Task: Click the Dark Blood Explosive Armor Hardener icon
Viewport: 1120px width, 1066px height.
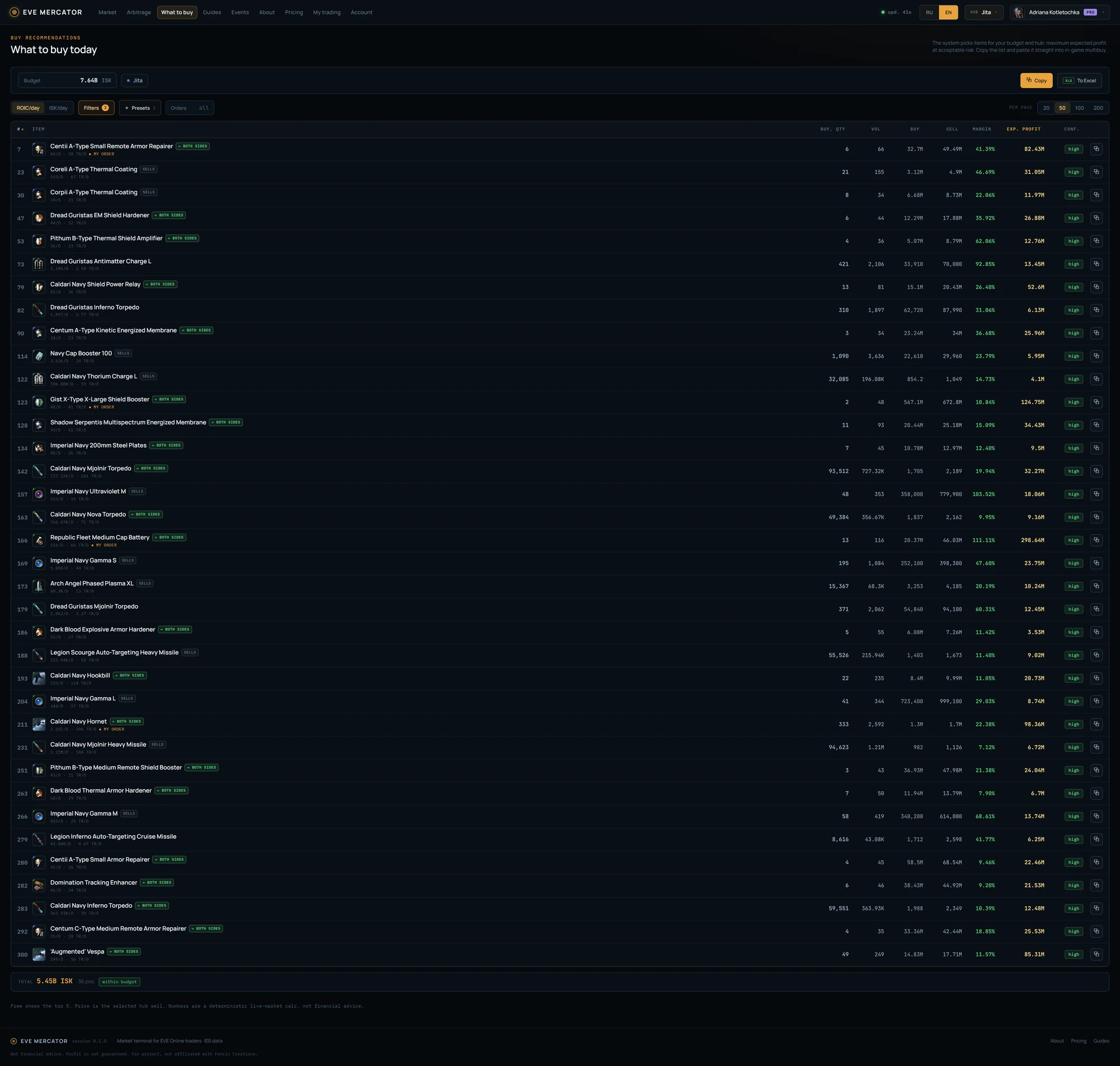Action: point(39,632)
